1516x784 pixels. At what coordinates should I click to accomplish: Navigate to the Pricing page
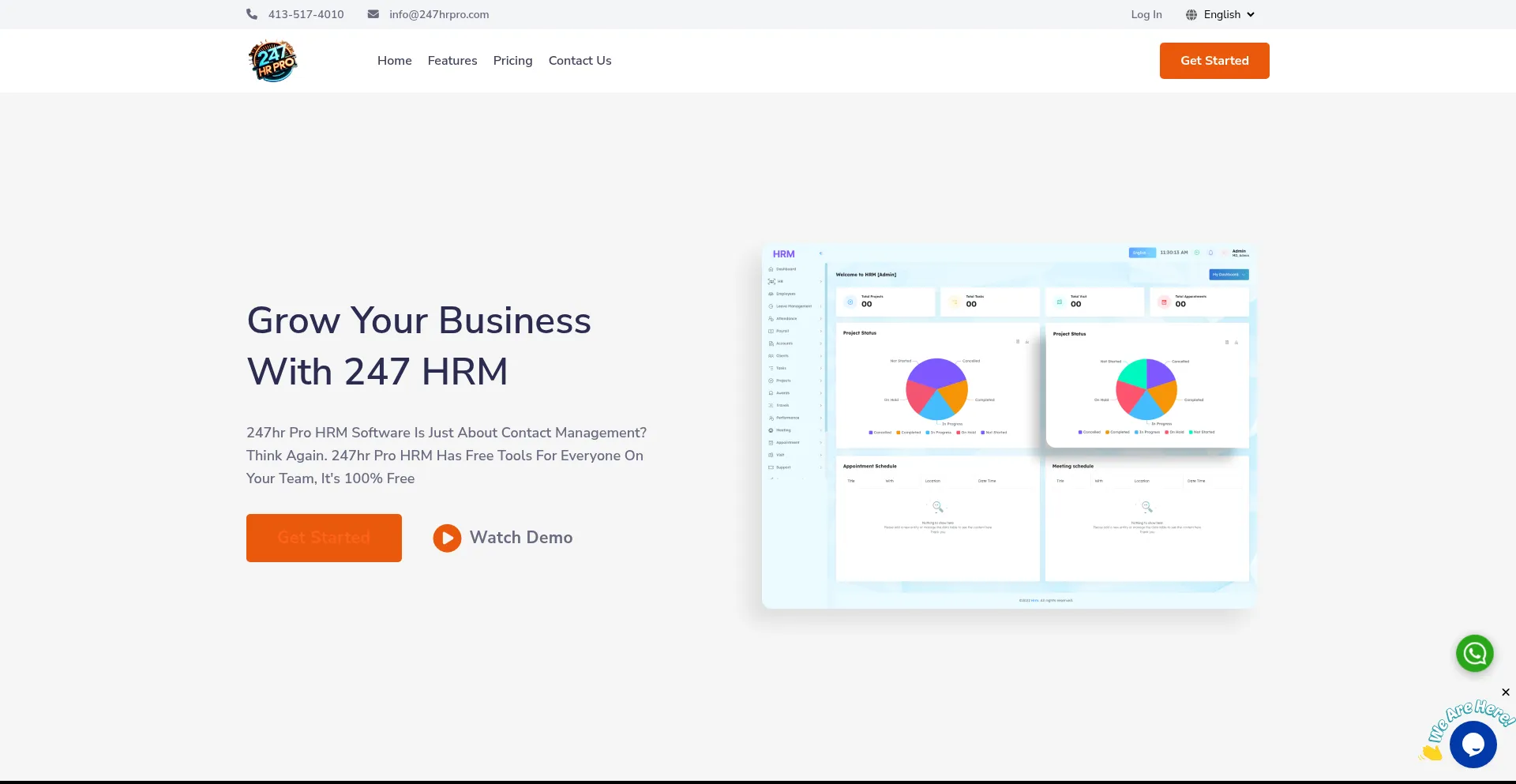512,61
